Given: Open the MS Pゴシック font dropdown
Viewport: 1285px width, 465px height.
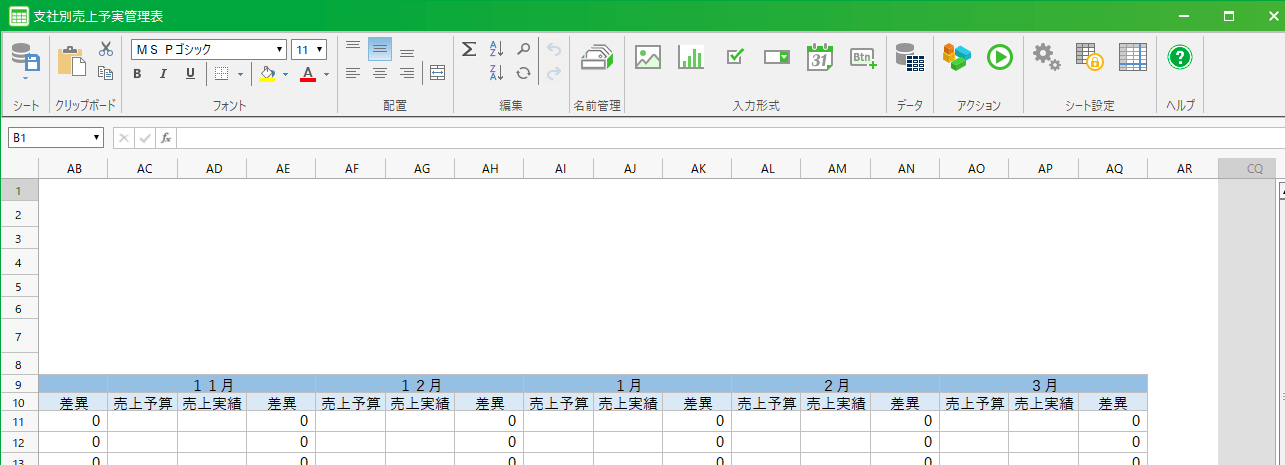Looking at the screenshot, I should [280, 49].
